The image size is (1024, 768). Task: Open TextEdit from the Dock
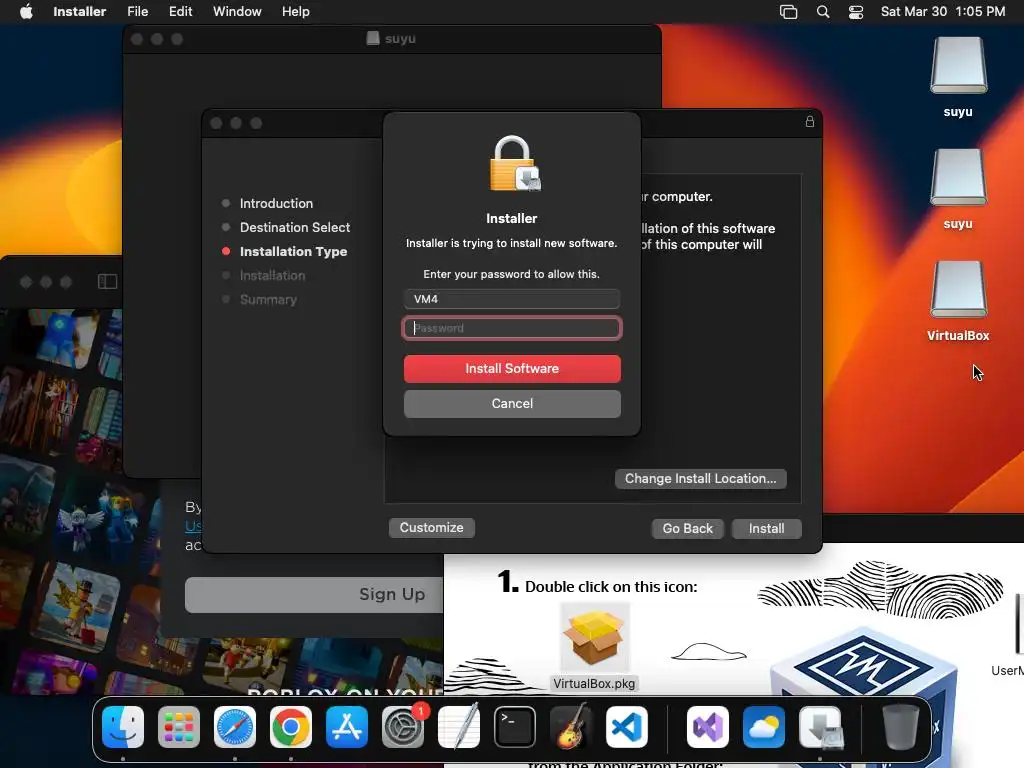point(458,727)
